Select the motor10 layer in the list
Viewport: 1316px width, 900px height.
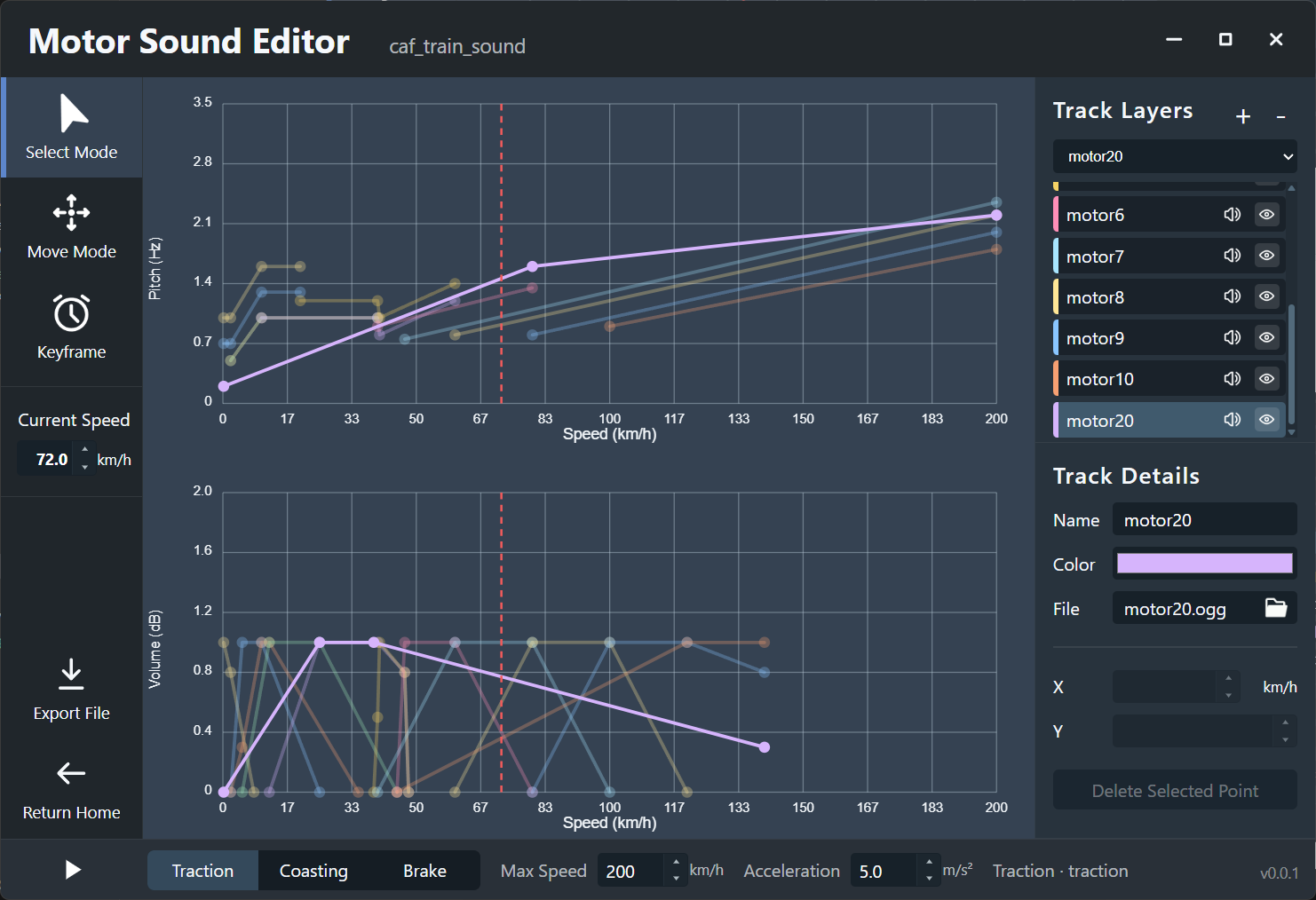[1137, 378]
